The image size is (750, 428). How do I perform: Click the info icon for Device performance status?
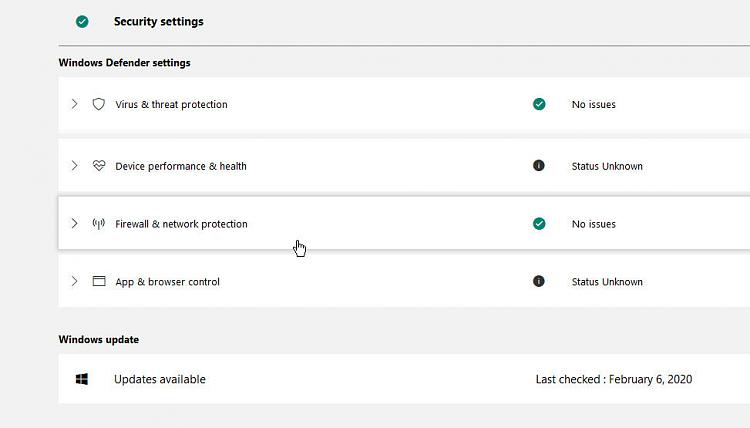tap(539, 165)
